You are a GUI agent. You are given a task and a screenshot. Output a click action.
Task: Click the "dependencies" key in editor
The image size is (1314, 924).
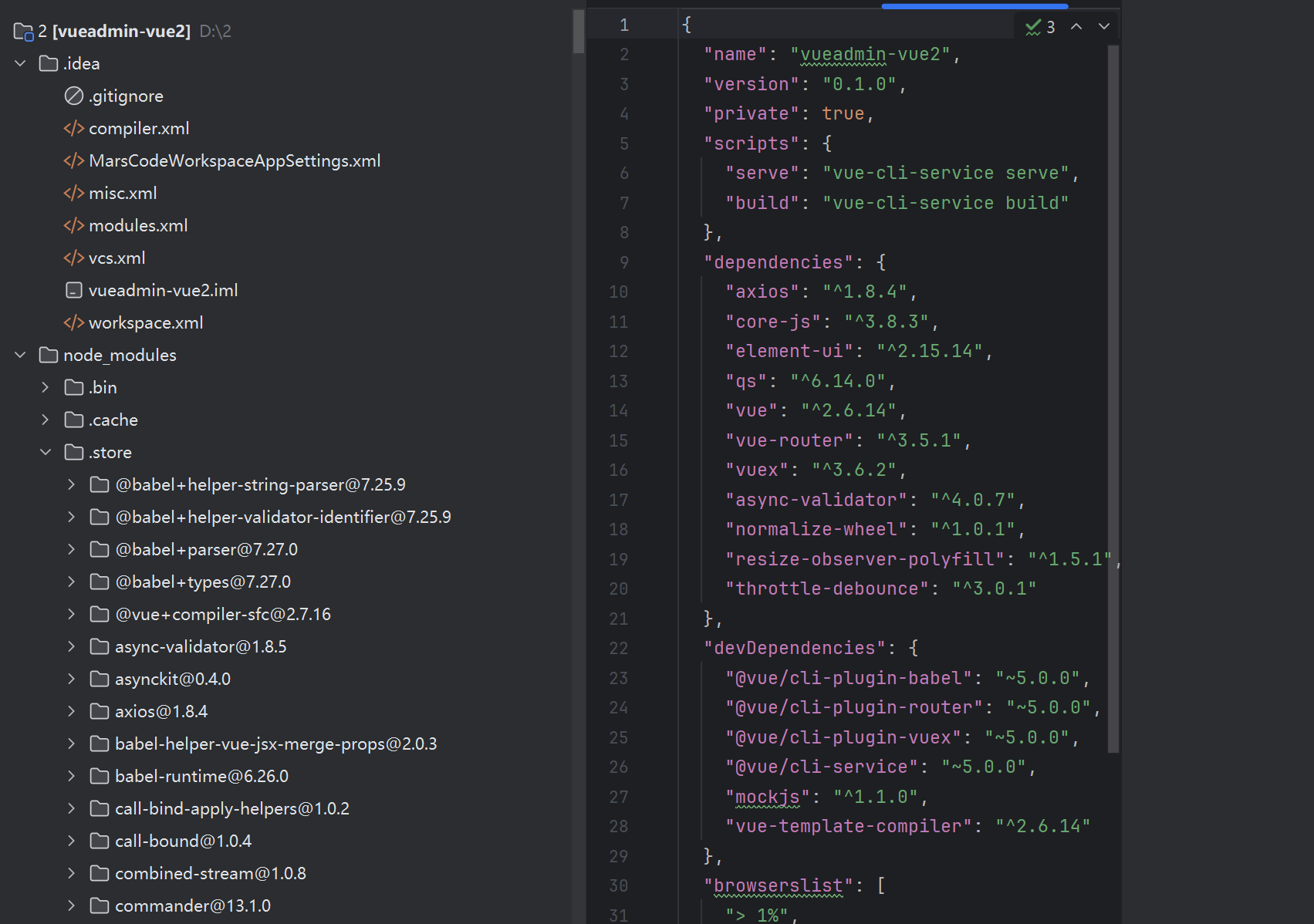[778, 262]
